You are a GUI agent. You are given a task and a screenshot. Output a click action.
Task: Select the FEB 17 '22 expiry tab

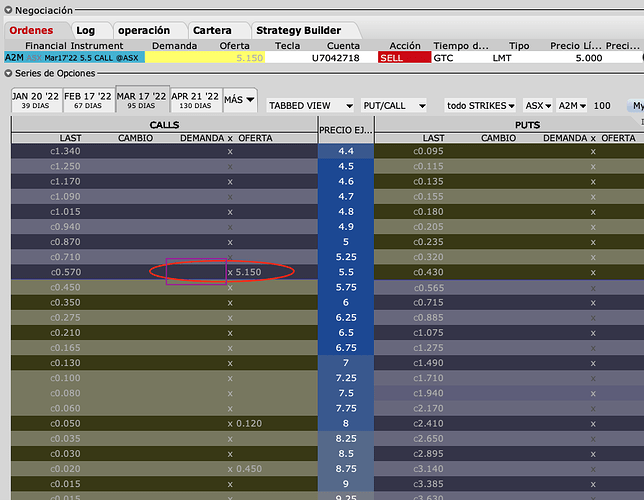click(x=88, y=100)
